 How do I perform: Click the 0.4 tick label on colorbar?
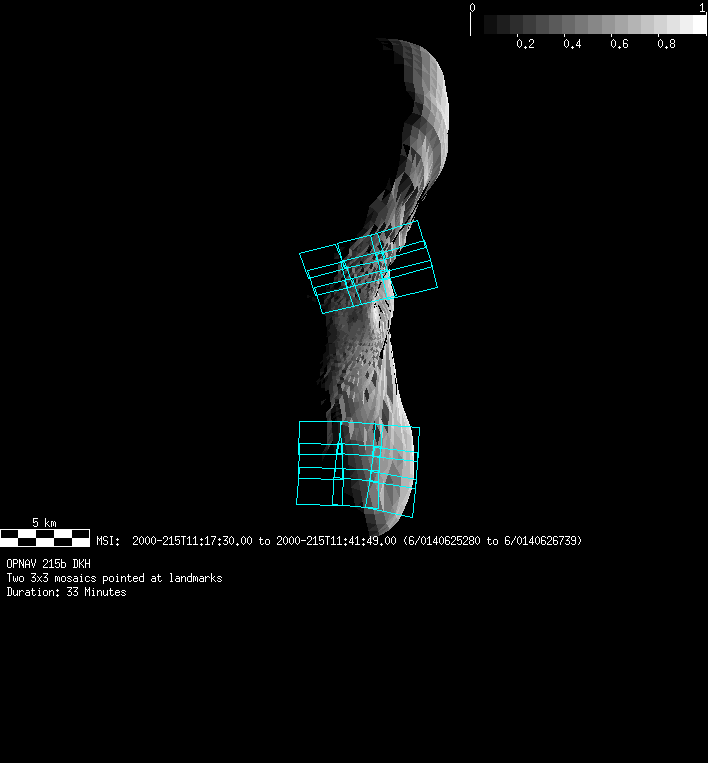coord(572,44)
